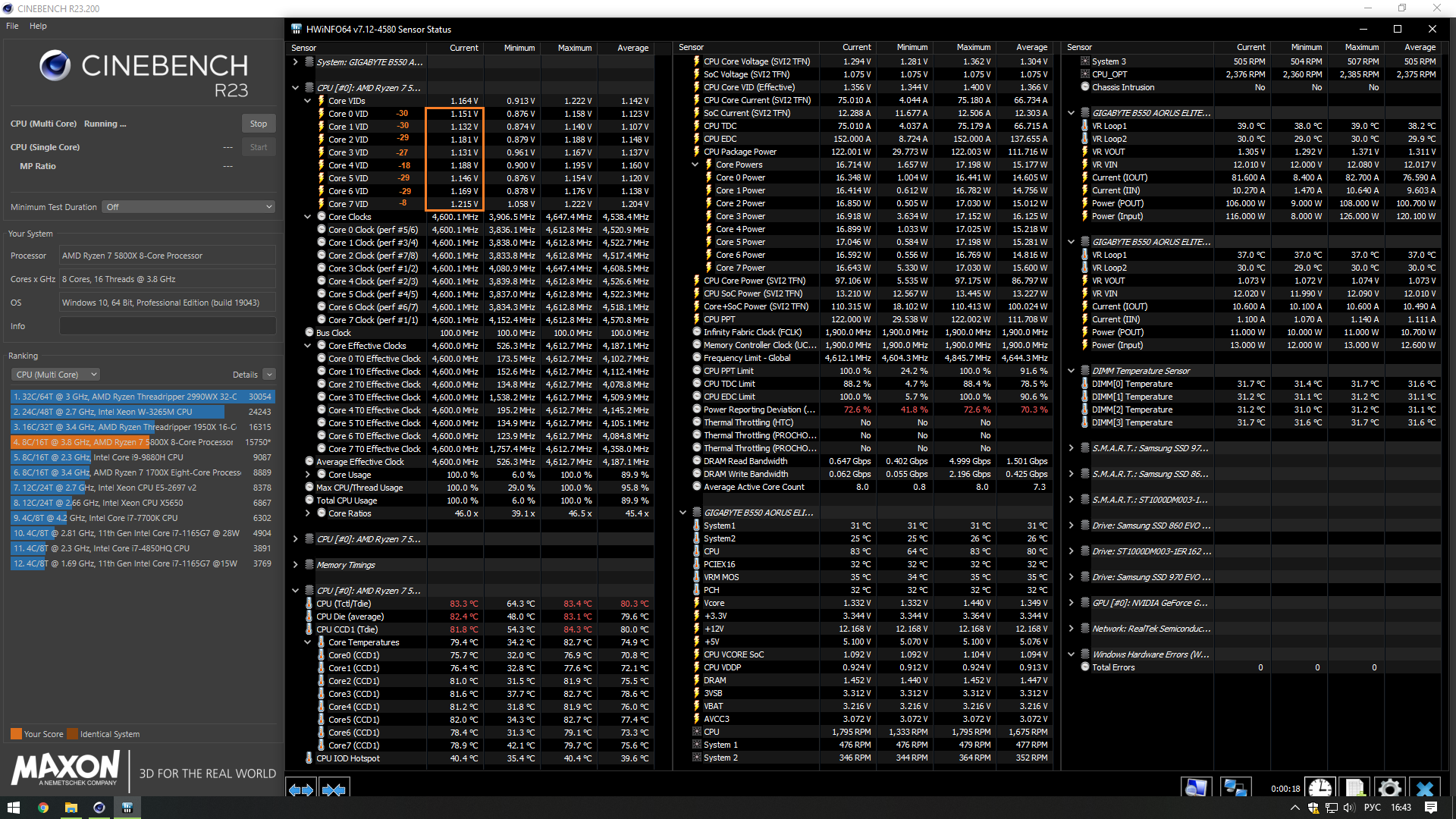Expand the Memory Timings sensor group
The image size is (1456, 819).
pyautogui.click(x=296, y=565)
